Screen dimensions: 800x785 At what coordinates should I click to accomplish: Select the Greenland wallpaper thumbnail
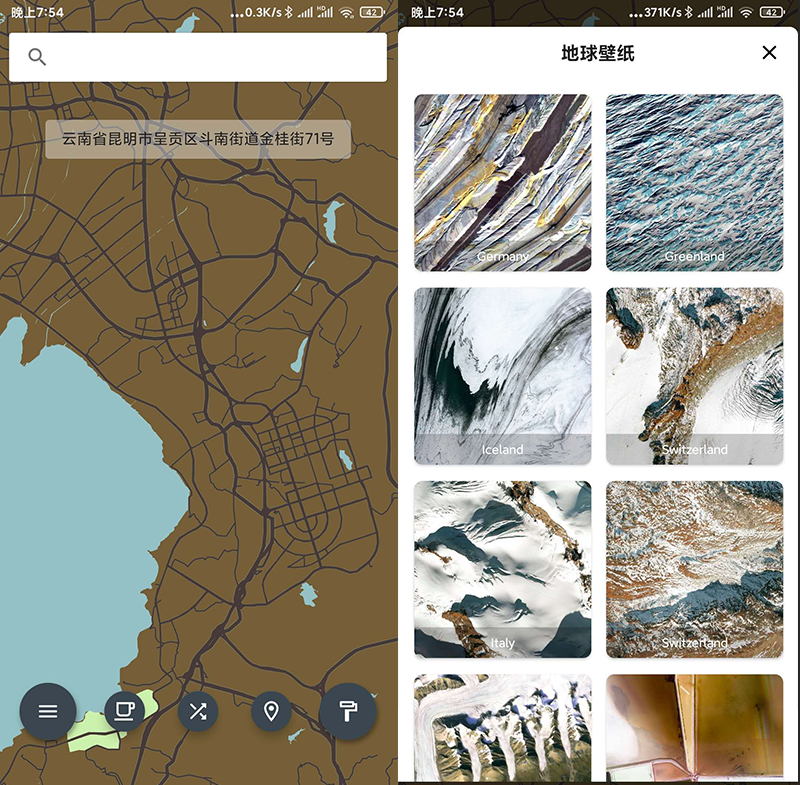694,183
